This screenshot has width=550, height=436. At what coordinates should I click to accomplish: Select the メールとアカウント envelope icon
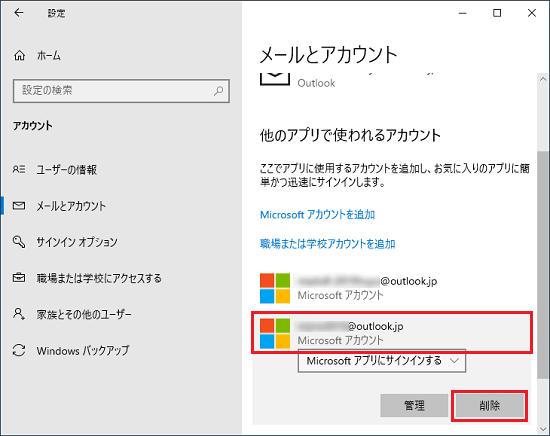(x=19, y=206)
